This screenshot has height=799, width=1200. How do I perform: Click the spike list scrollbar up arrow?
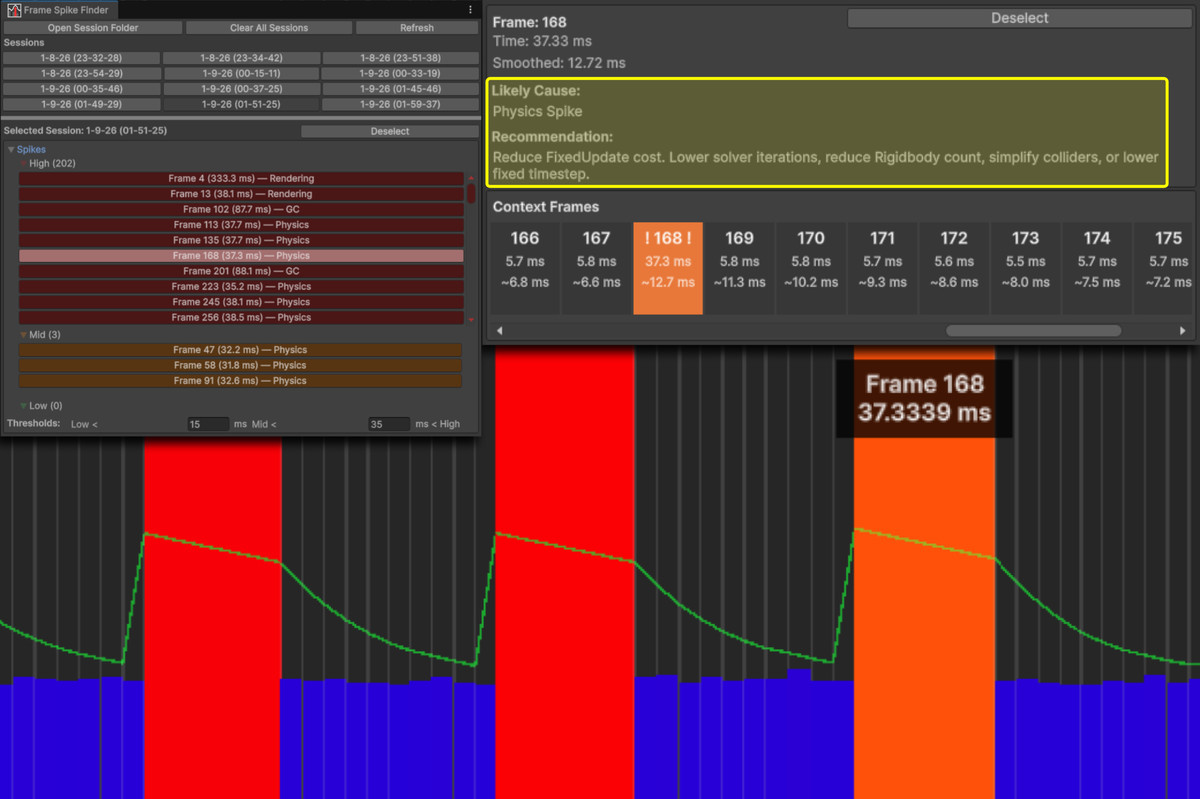click(471, 176)
